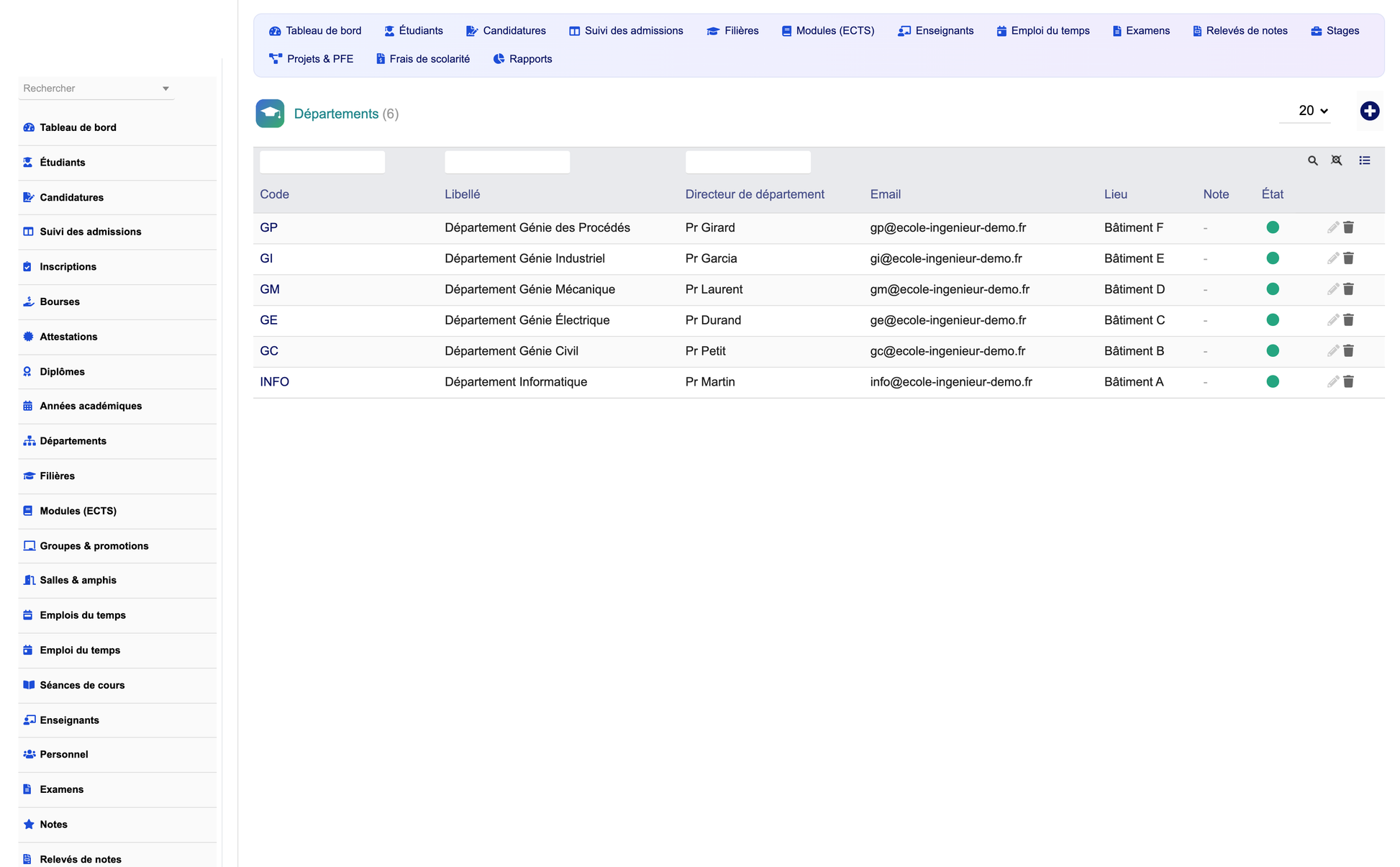Screen dimensions: 1400x867
Task: Open Frais de scolarité in top navigation
Action: (x=423, y=59)
